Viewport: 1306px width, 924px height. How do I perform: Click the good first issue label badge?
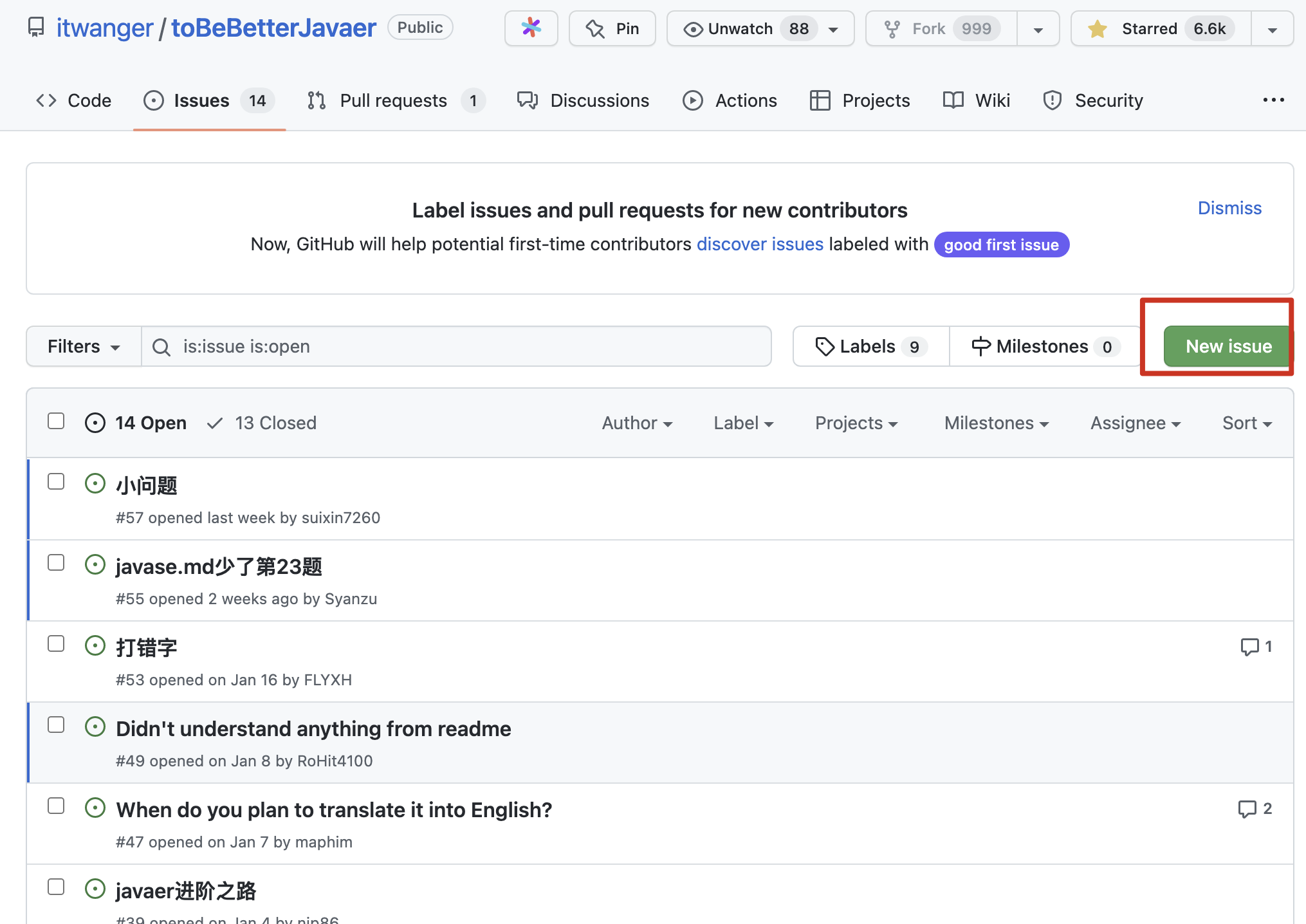coord(1001,245)
